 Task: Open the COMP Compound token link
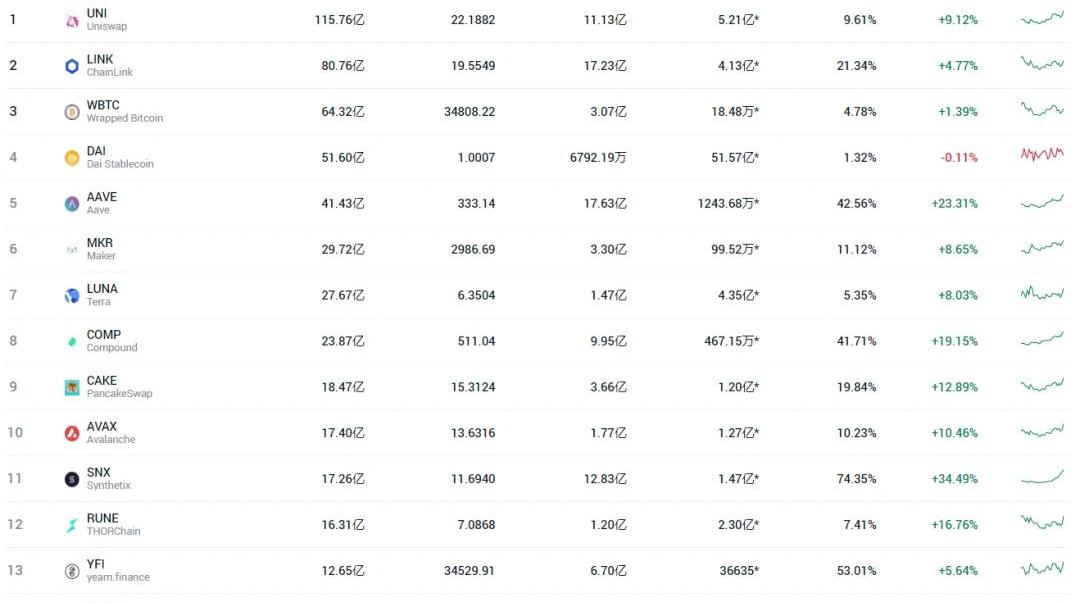(x=104, y=335)
